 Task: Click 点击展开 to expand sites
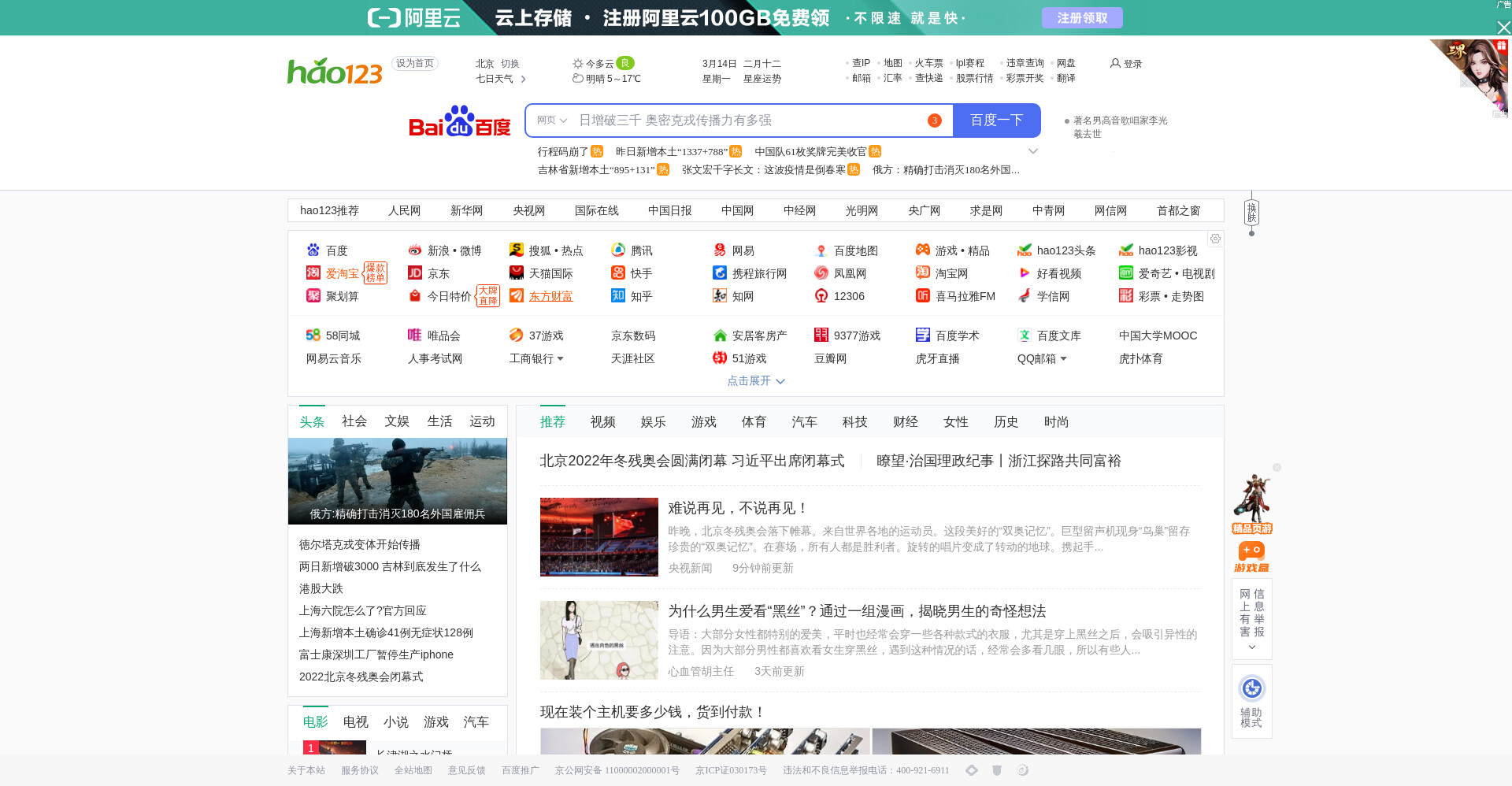click(756, 380)
